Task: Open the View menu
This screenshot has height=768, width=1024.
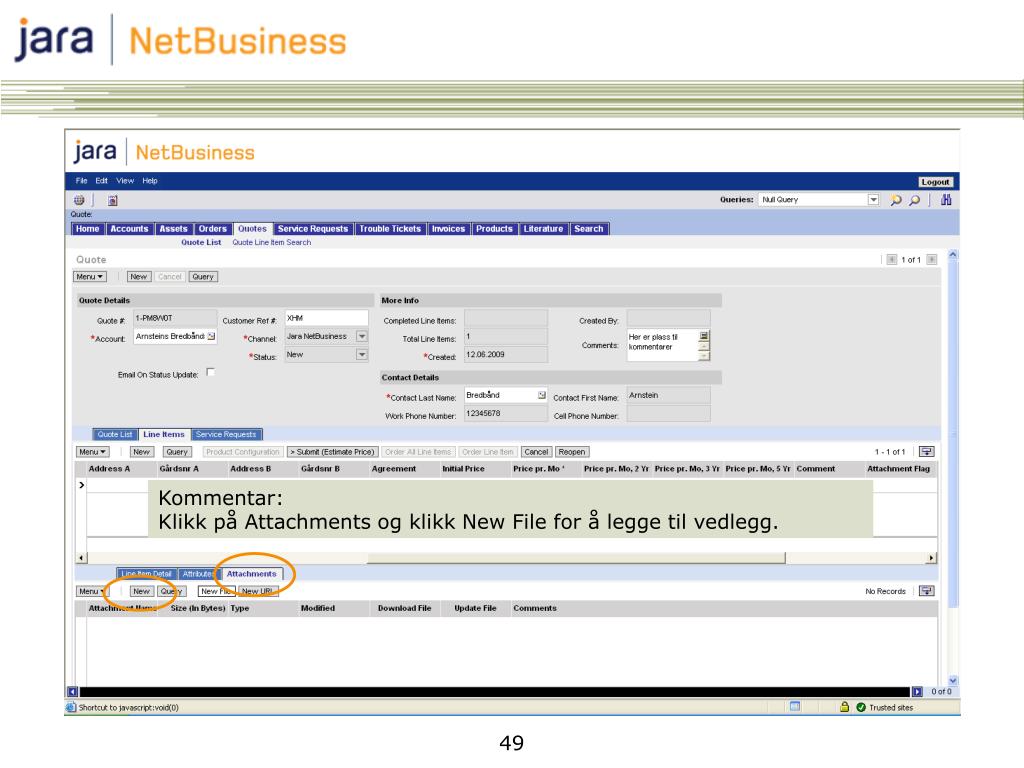Action: (x=125, y=181)
